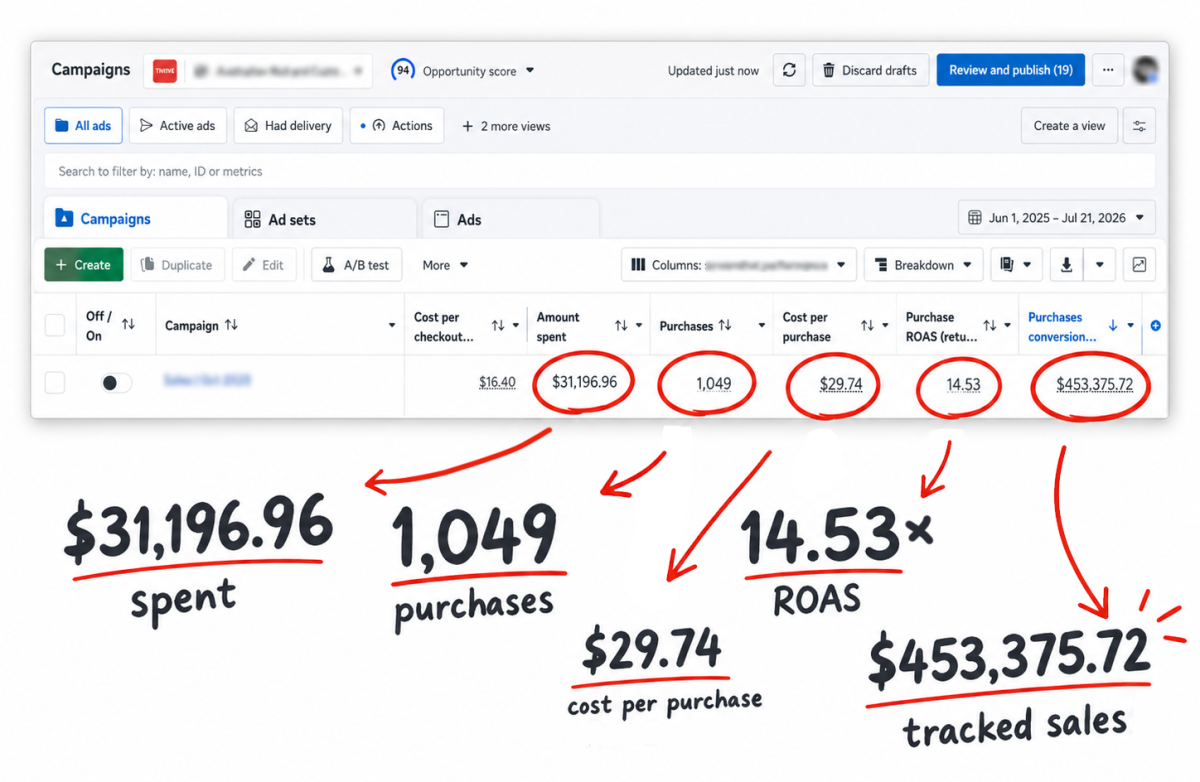Screen dimensions: 1200x782
Task: Click the 1,049 purchases cell
Action: [713, 383]
